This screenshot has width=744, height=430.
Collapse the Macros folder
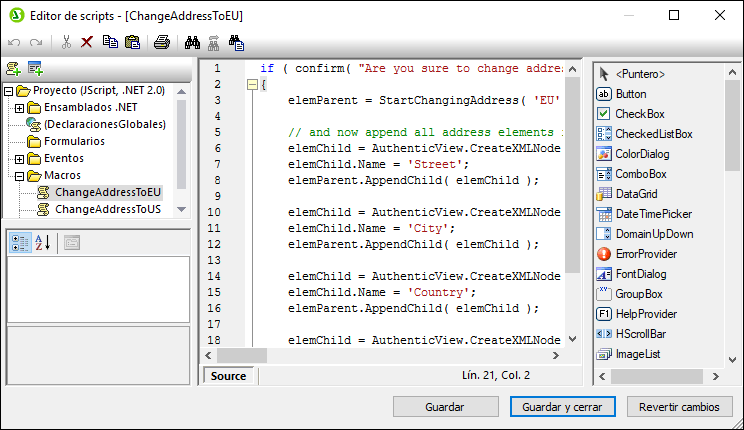[19, 176]
